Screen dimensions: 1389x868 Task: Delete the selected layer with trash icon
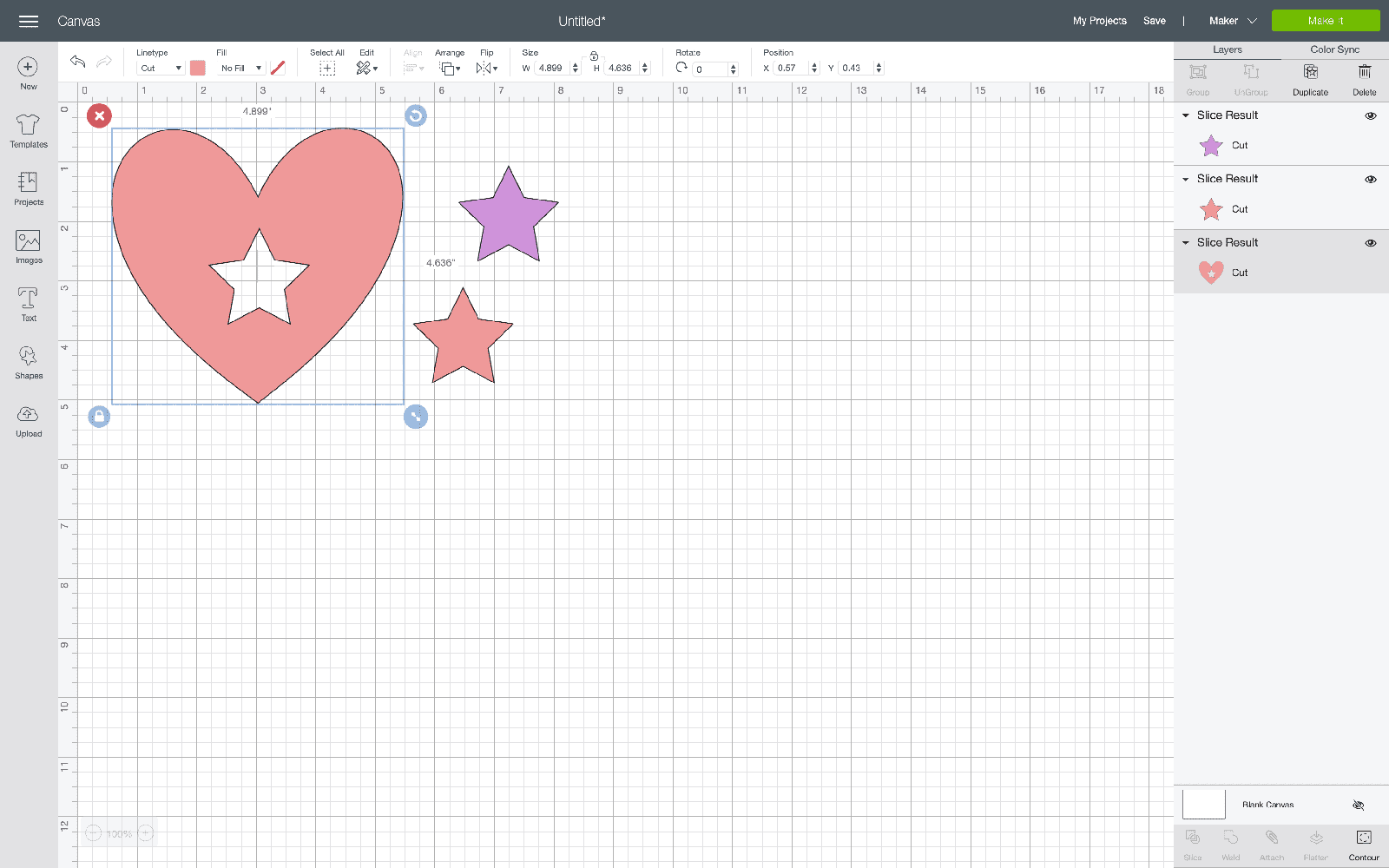click(1364, 78)
